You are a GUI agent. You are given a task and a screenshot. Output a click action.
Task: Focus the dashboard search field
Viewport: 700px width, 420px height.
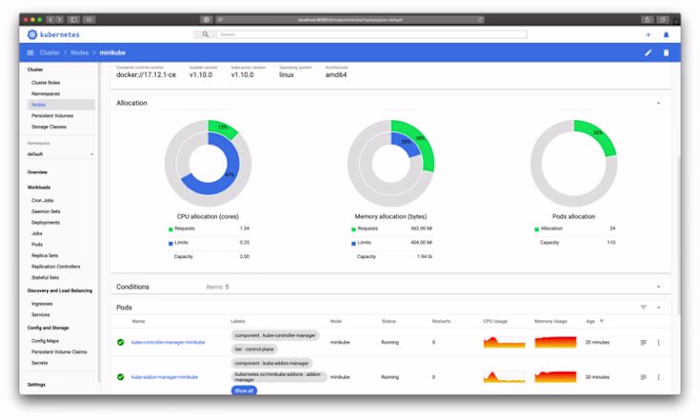[x=371, y=34]
